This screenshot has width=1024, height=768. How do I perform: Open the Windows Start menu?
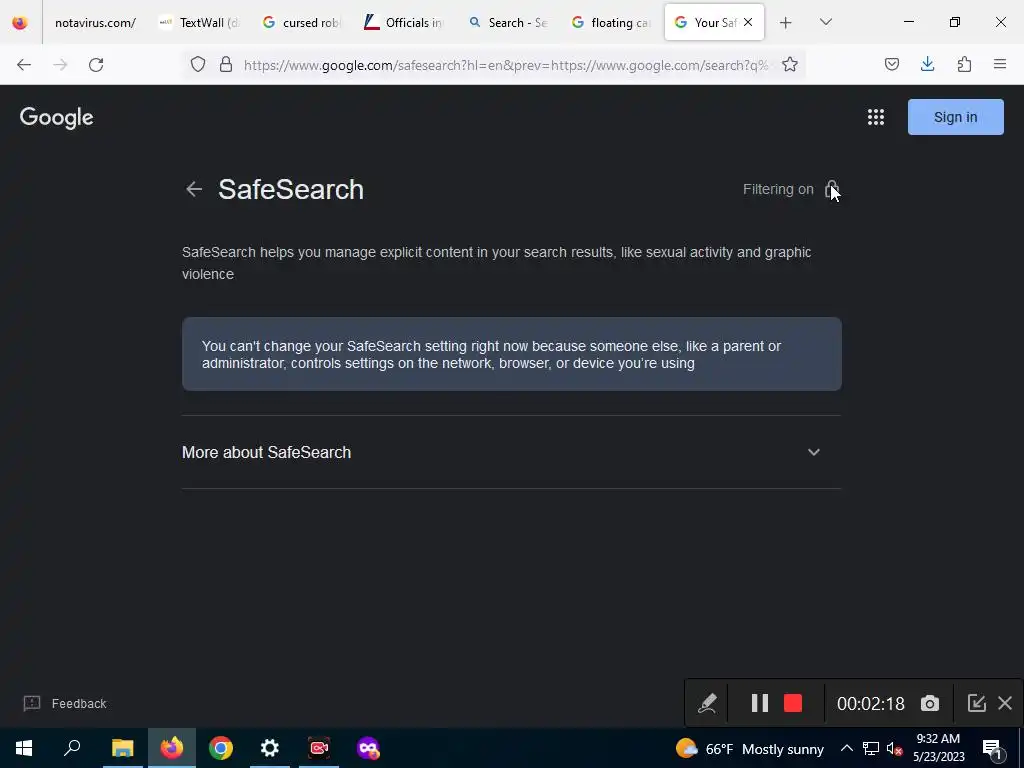click(24, 748)
